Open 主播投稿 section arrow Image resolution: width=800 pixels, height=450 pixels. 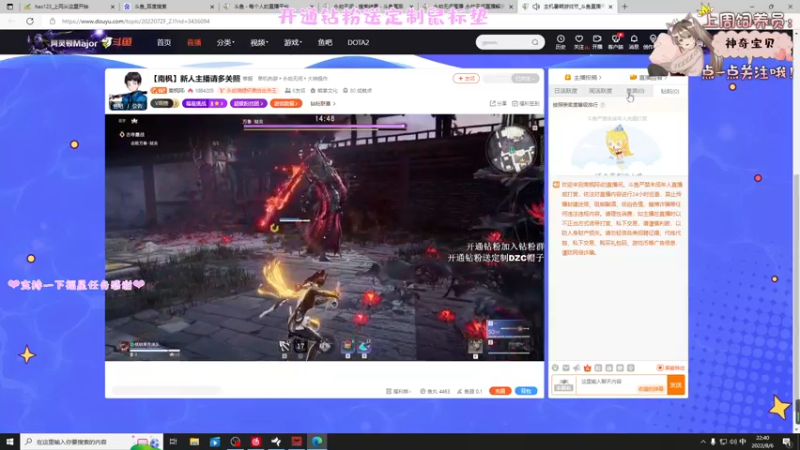coord(583,78)
